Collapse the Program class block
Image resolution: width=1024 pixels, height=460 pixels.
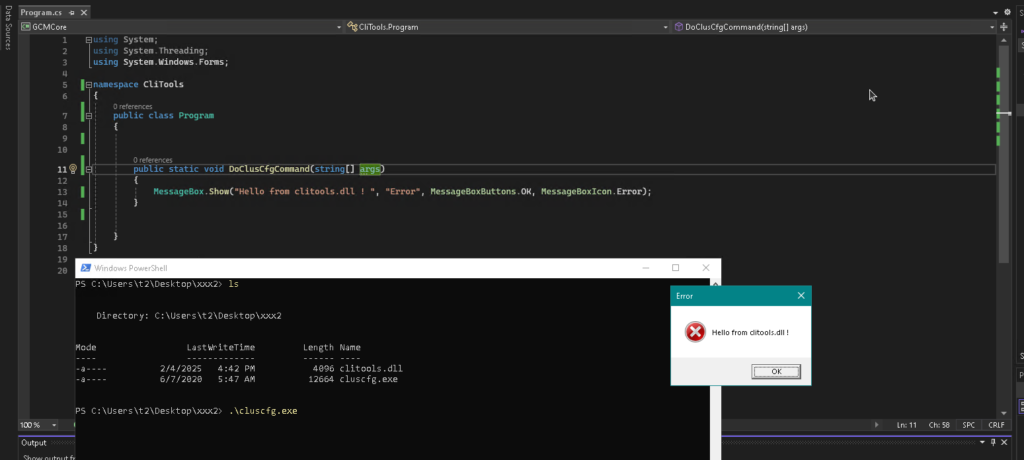tap(88, 116)
